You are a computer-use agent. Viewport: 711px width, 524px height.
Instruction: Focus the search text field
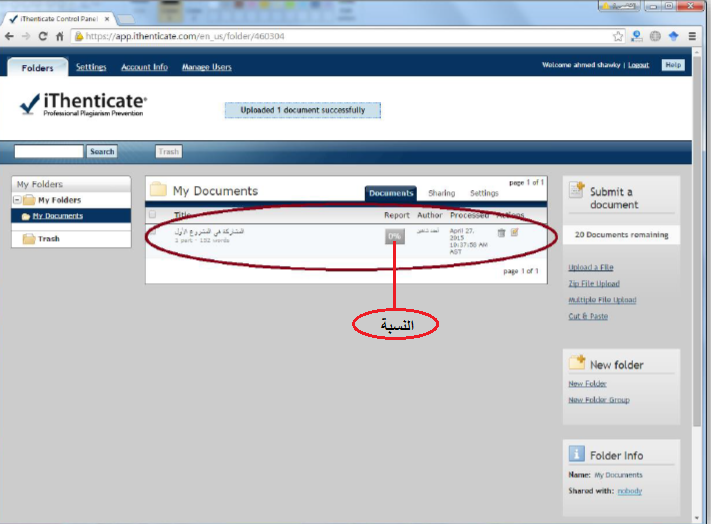[x=49, y=151]
